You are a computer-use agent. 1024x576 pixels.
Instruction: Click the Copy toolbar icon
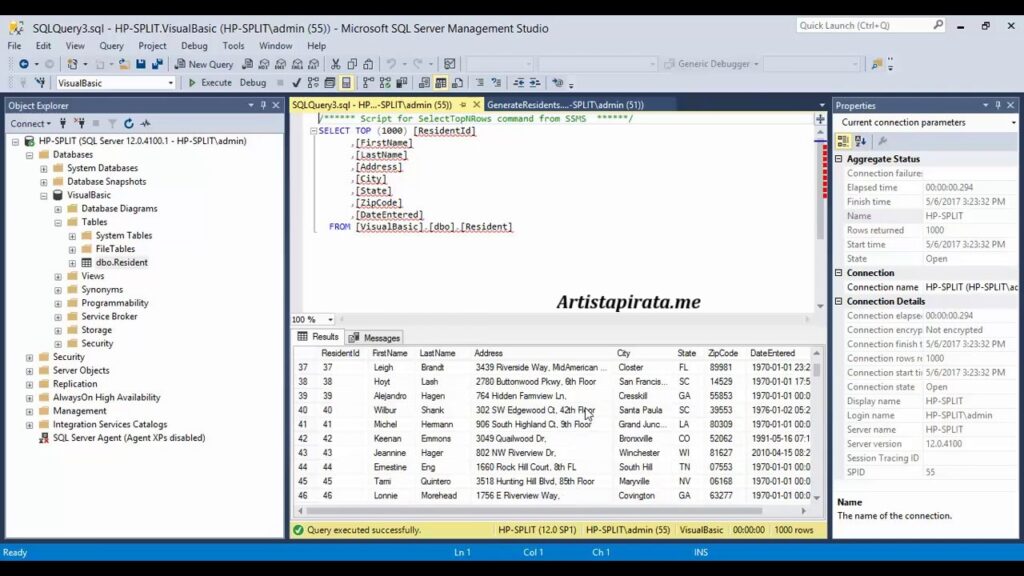click(x=352, y=64)
